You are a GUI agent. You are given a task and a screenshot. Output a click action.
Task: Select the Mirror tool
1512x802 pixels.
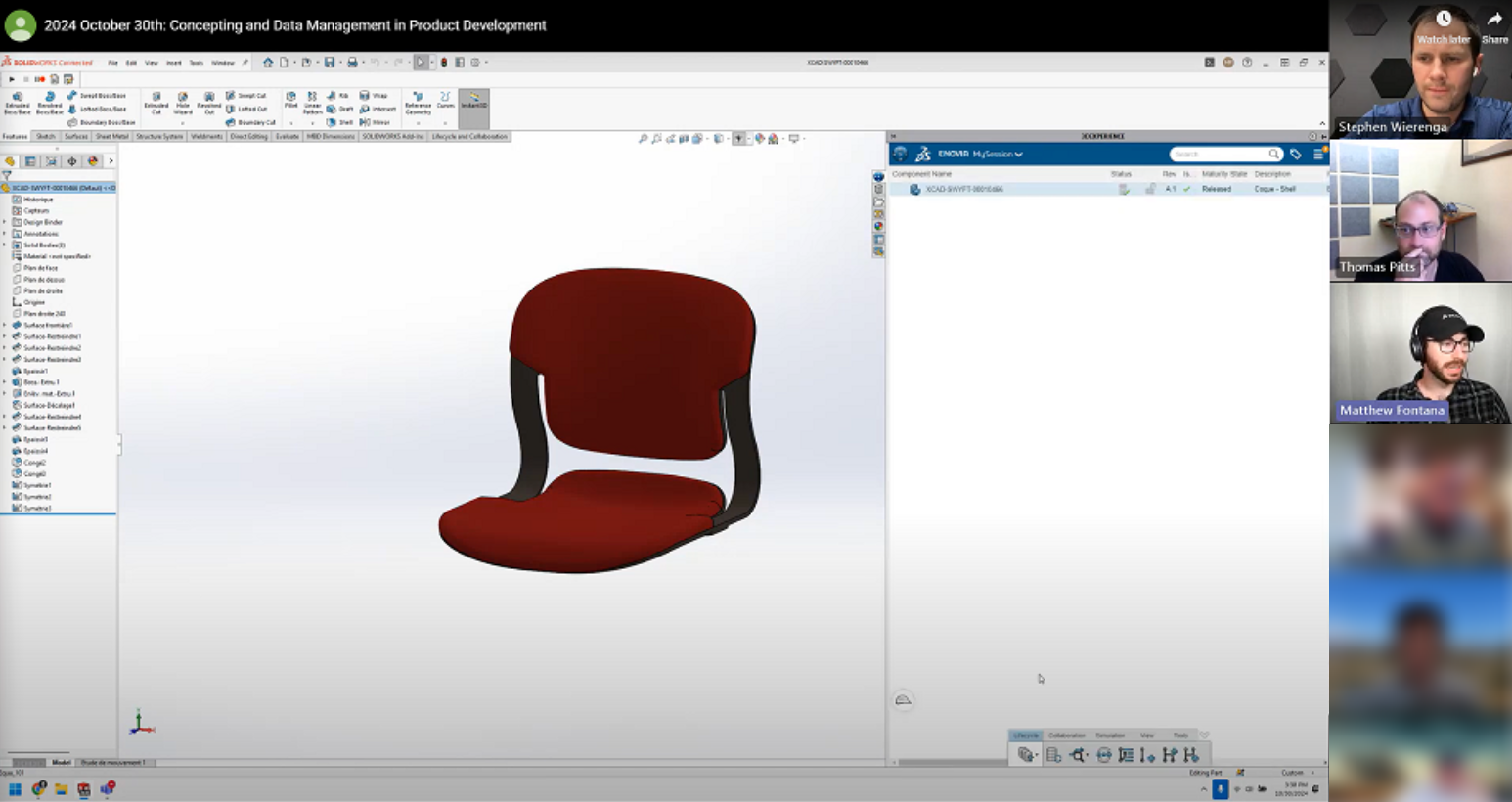click(x=376, y=122)
